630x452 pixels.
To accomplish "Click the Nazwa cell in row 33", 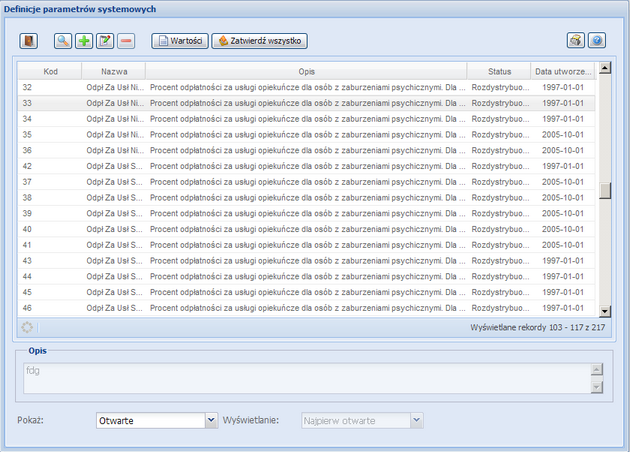I will click(114, 103).
